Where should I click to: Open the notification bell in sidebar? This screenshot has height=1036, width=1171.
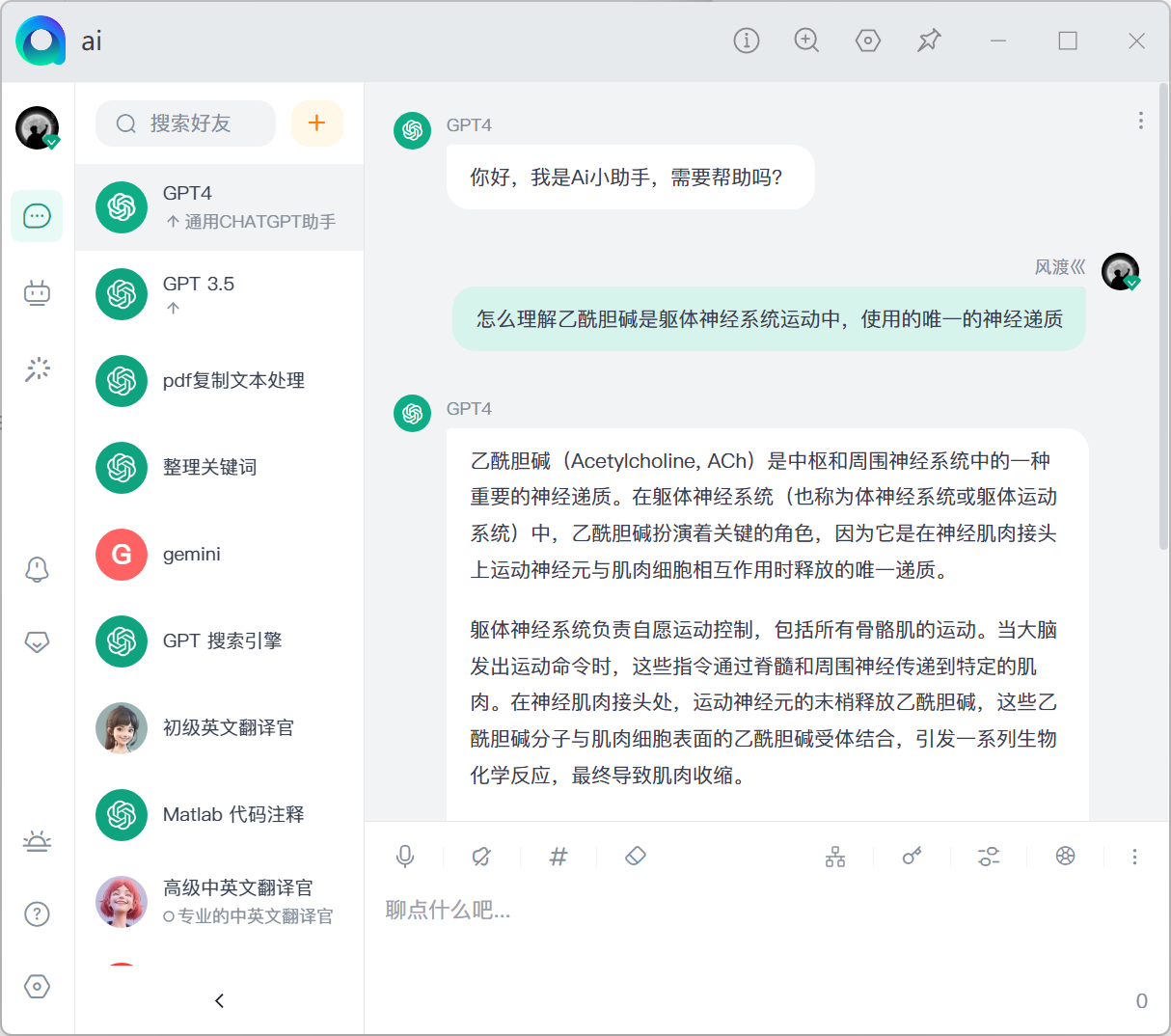pos(37,569)
